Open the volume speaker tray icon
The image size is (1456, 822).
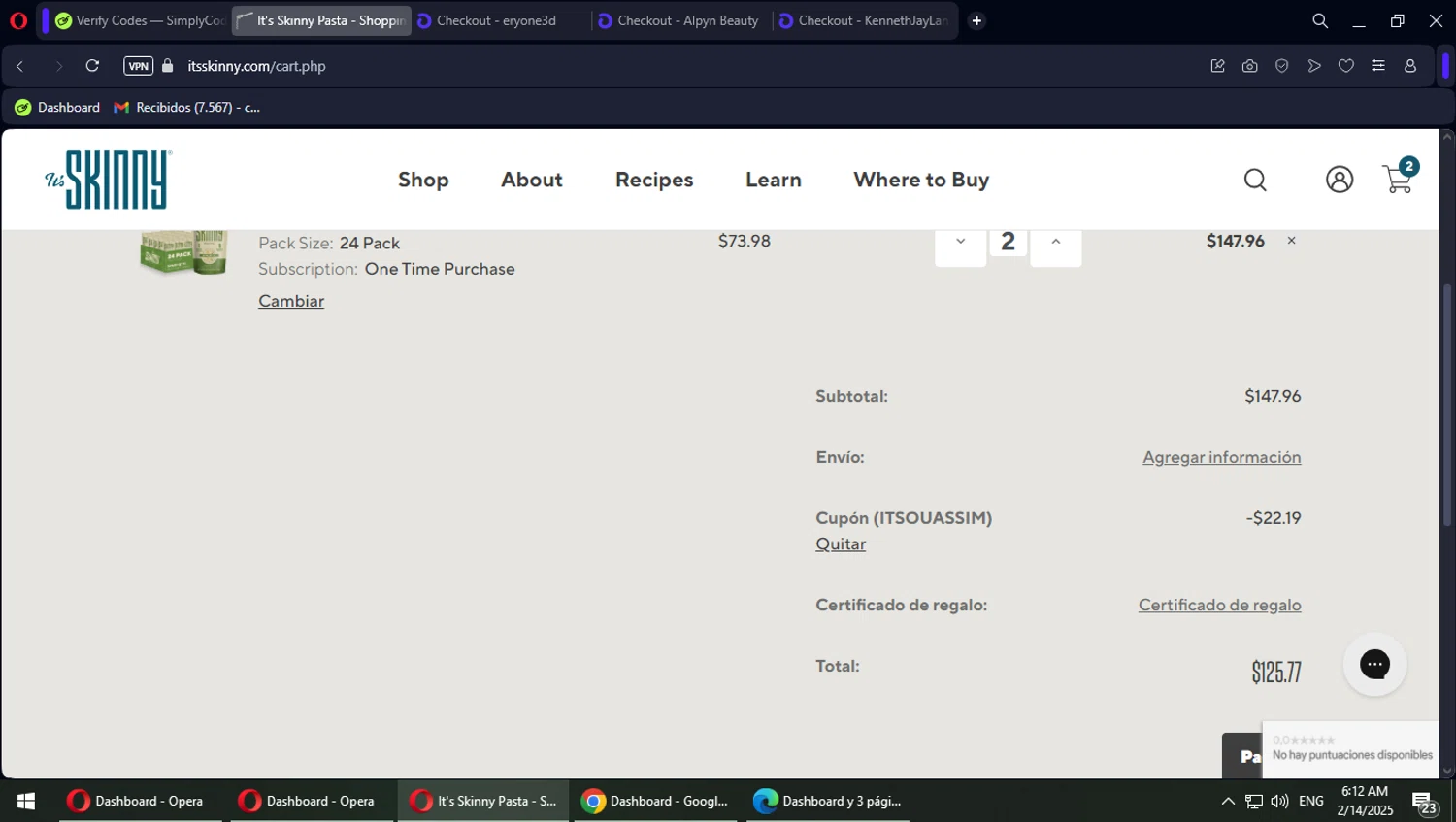tap(1279, 801)
